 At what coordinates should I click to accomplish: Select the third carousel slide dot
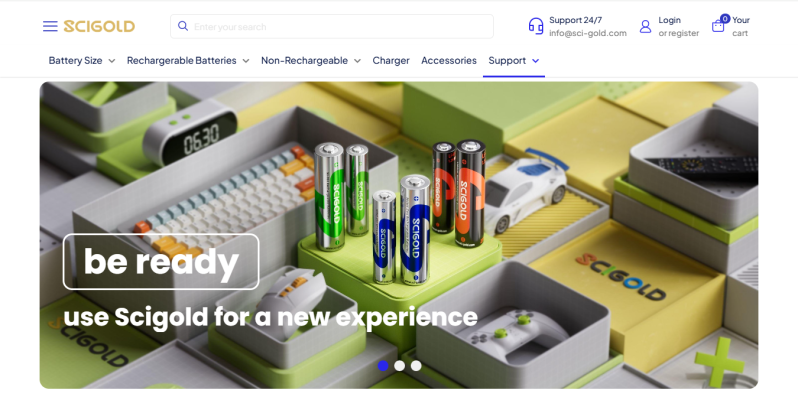coord(416,365)
